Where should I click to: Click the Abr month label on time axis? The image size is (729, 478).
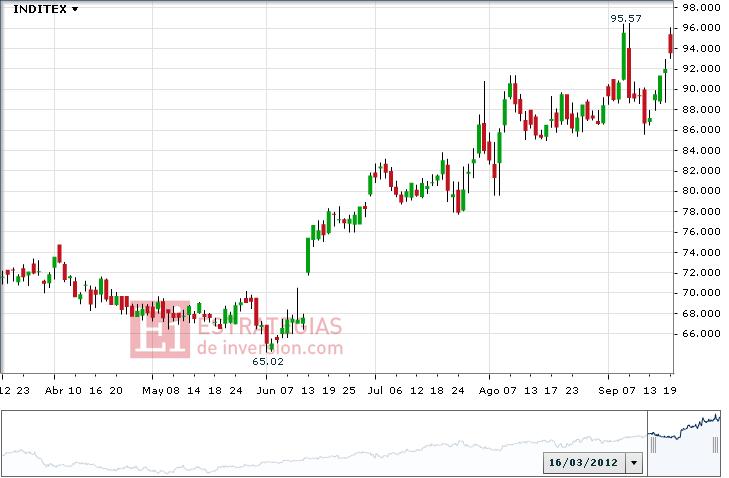pos(53,391)
